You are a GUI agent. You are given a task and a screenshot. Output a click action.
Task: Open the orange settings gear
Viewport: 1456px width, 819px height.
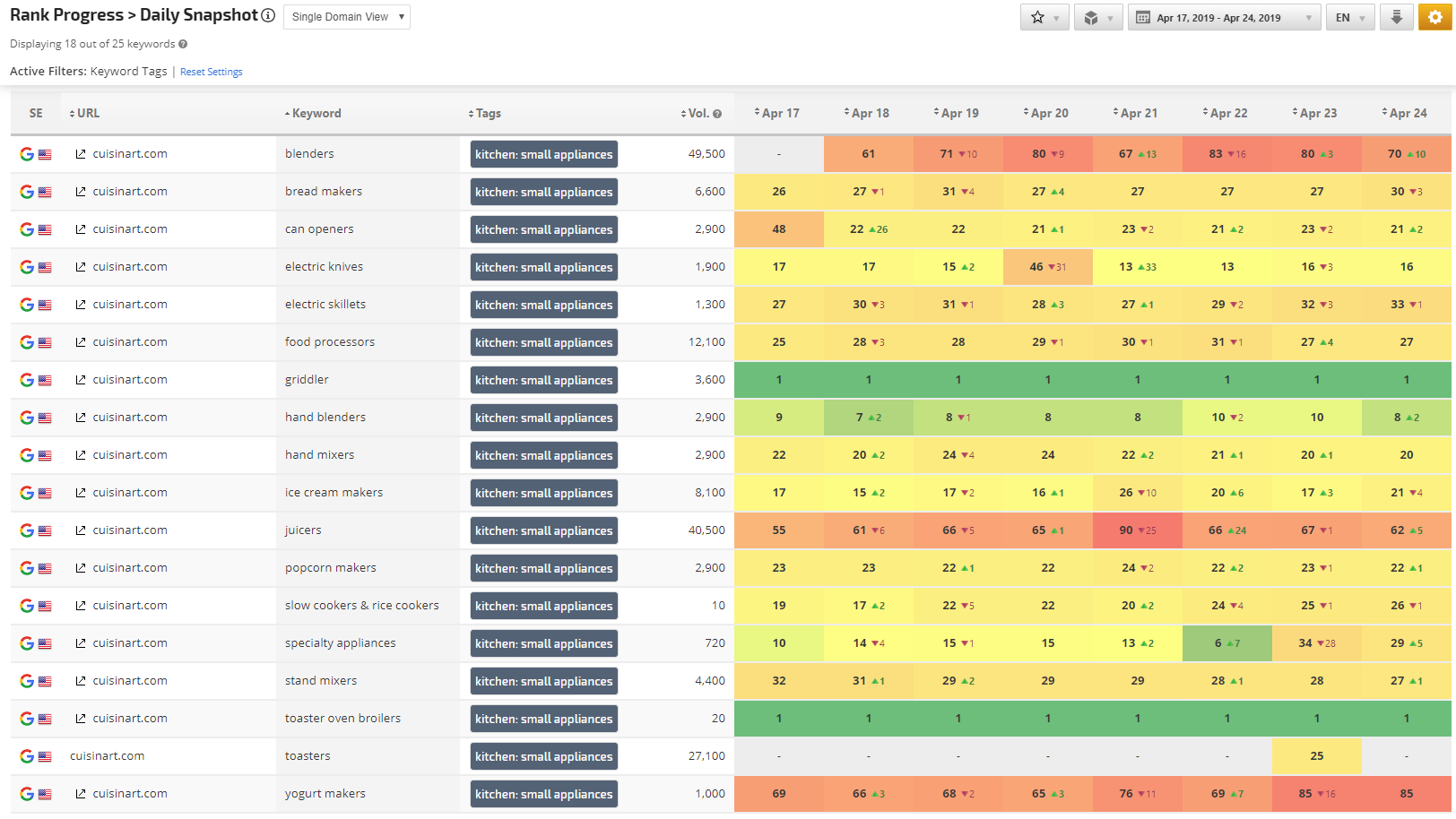(1434, 17)
